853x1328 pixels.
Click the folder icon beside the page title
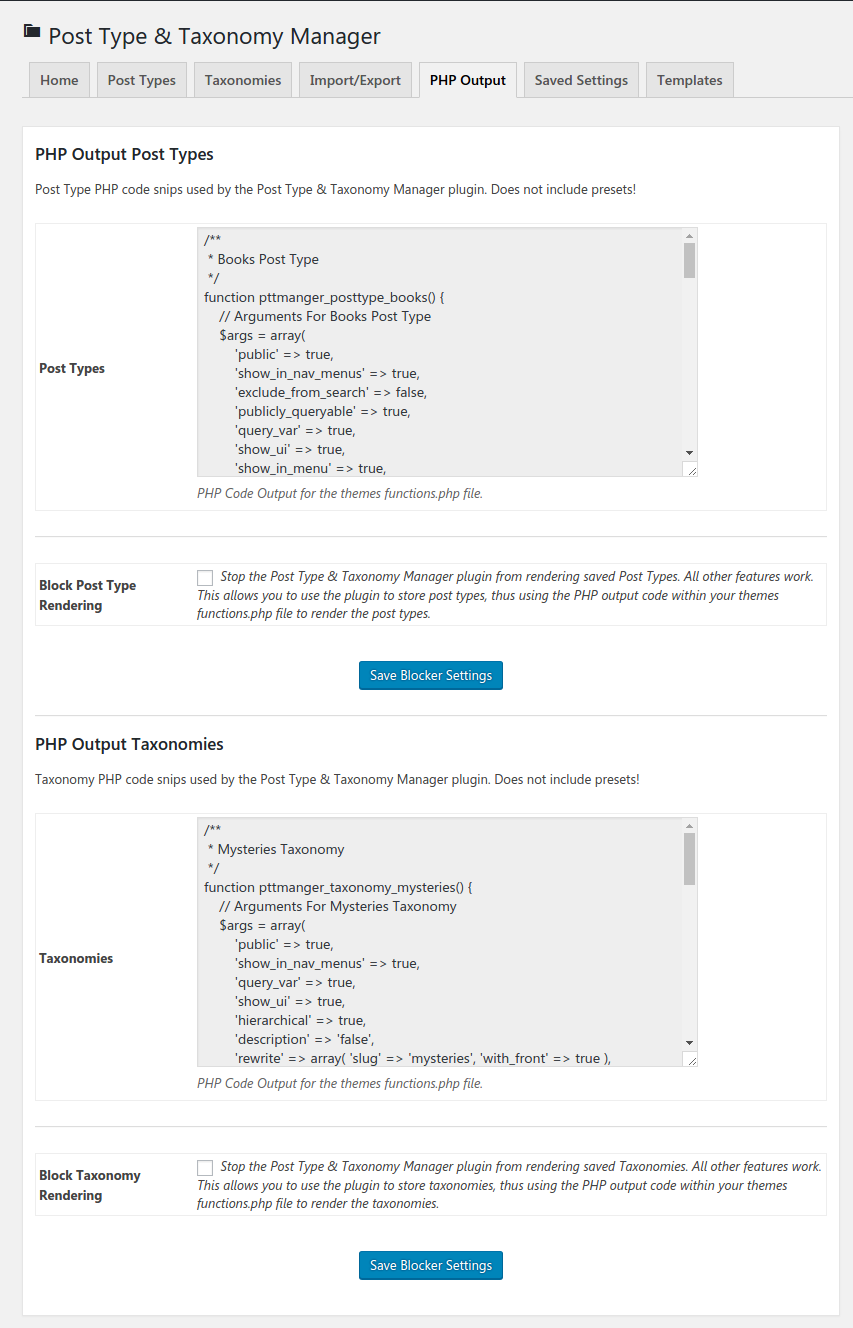[32, 32]
